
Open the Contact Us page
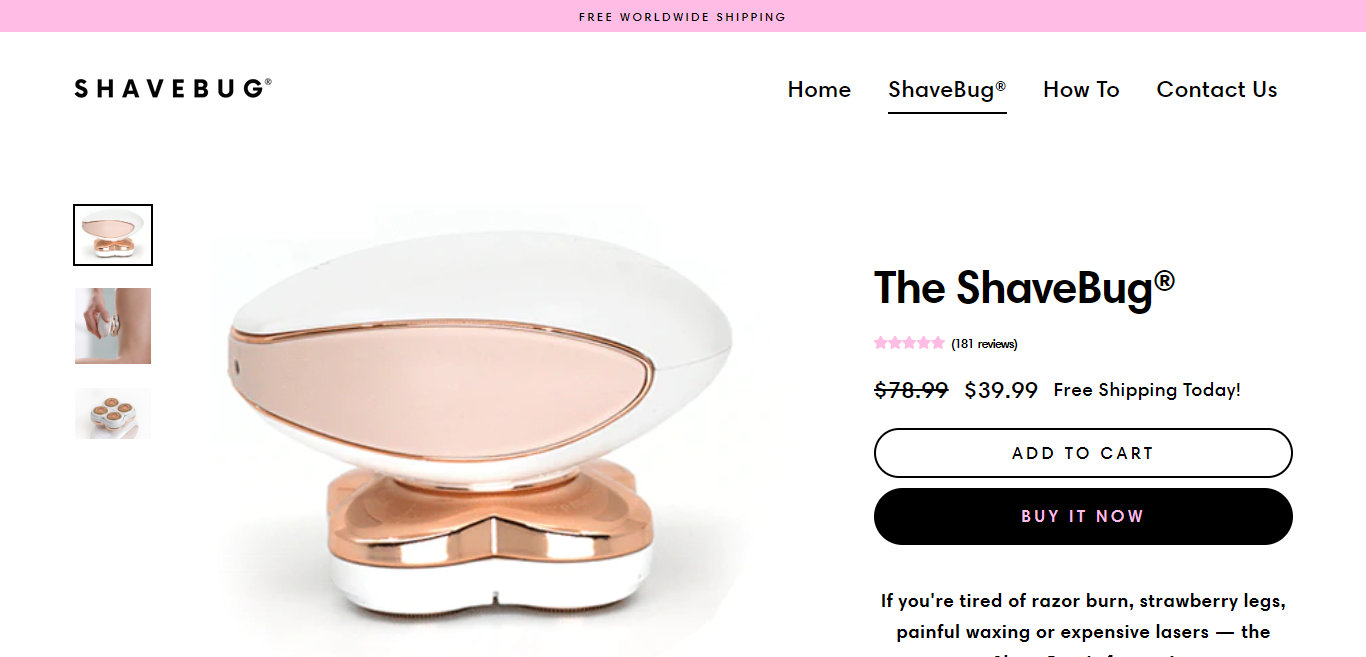tap(1217, 89)
